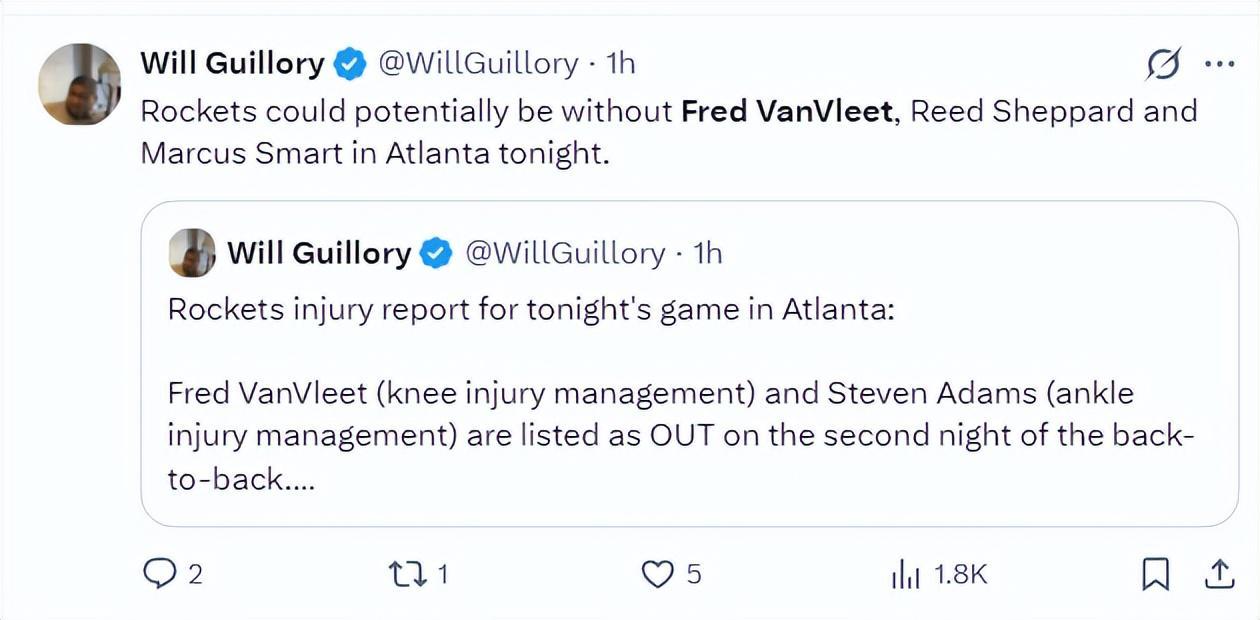
Task: Open the three-dot more options menu
Action: [x=1220, y=65]
